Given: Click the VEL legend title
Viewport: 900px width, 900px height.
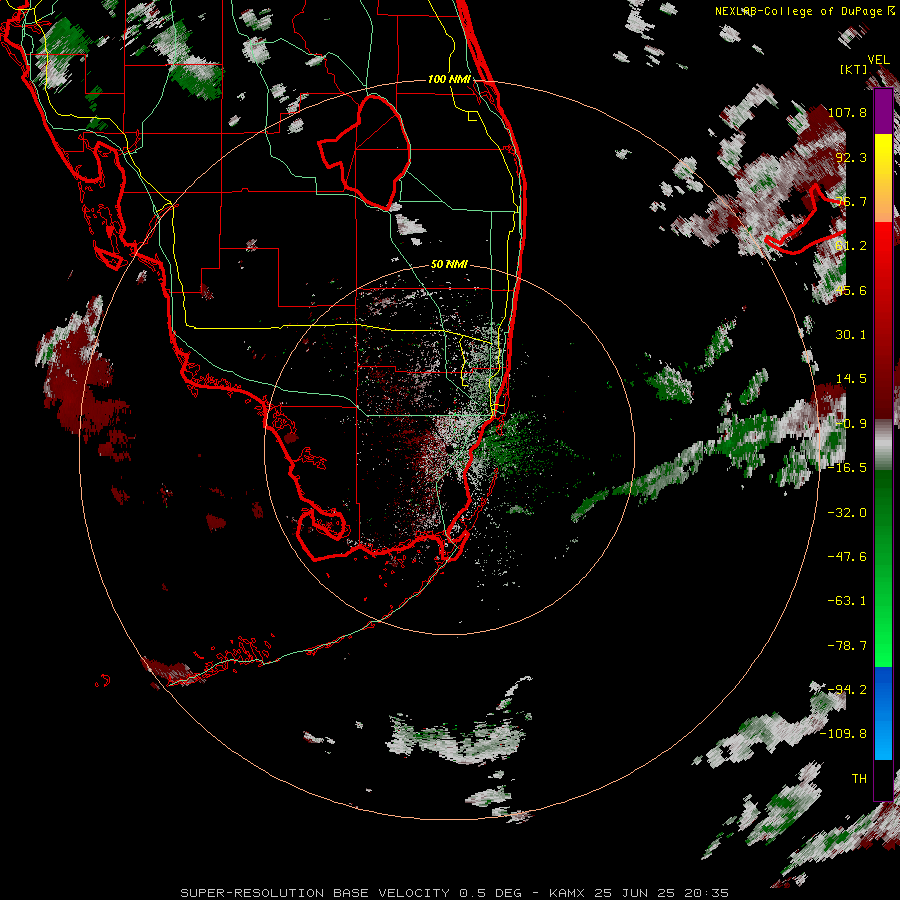Looking at the screenshot, I should click(x=878, y=59).
